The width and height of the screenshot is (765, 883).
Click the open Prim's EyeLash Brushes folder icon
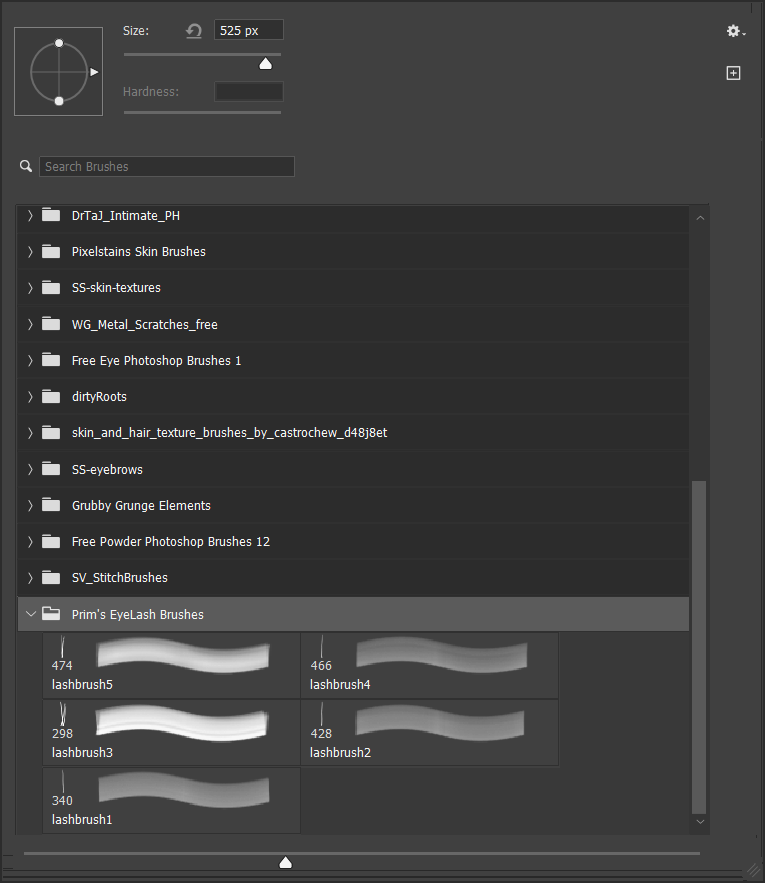[51, 614]
